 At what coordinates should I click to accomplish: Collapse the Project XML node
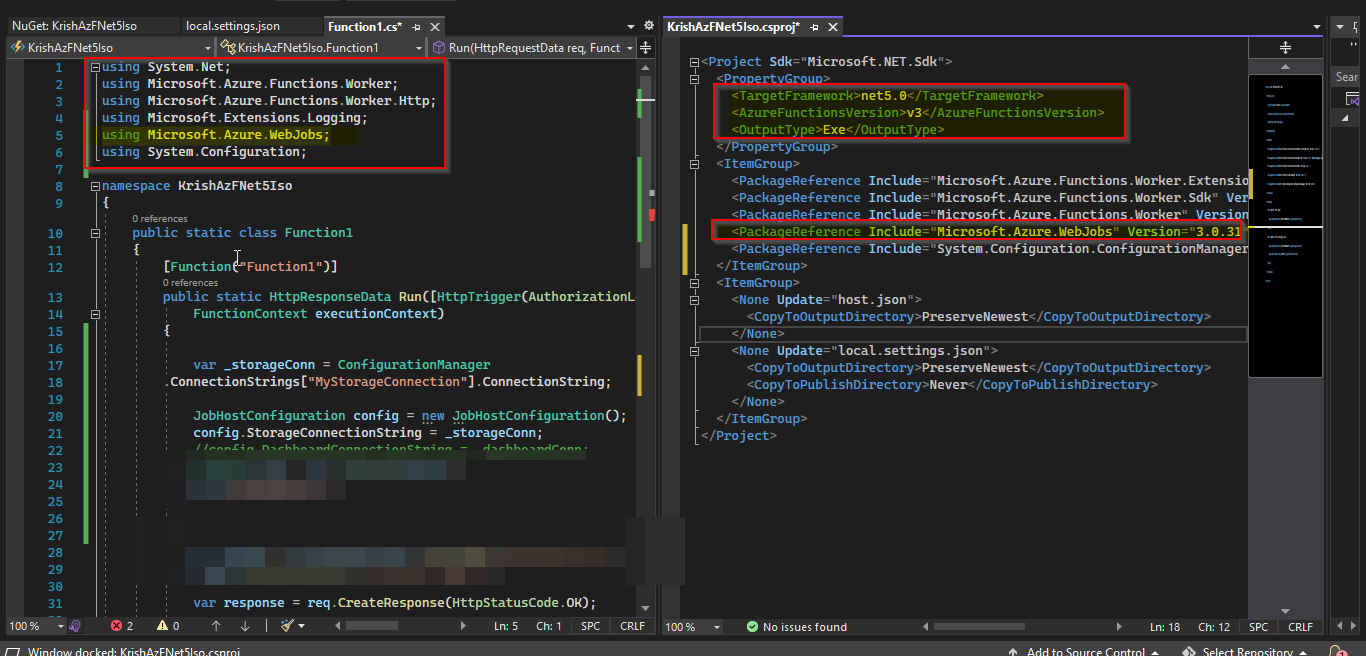tap(695, 62)
